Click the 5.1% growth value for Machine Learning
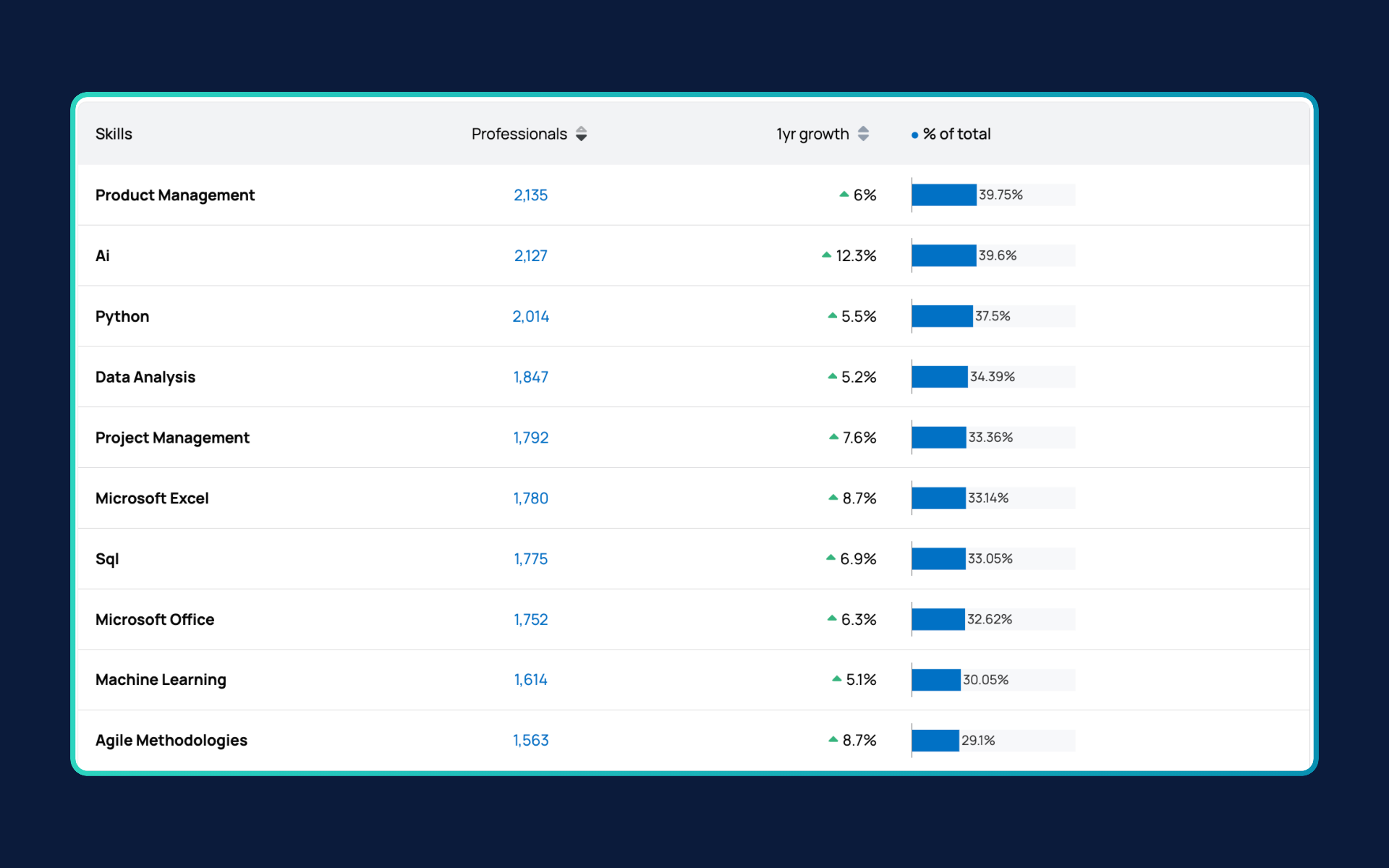This screenshot has width=1389, height=868. pos(861,680)
